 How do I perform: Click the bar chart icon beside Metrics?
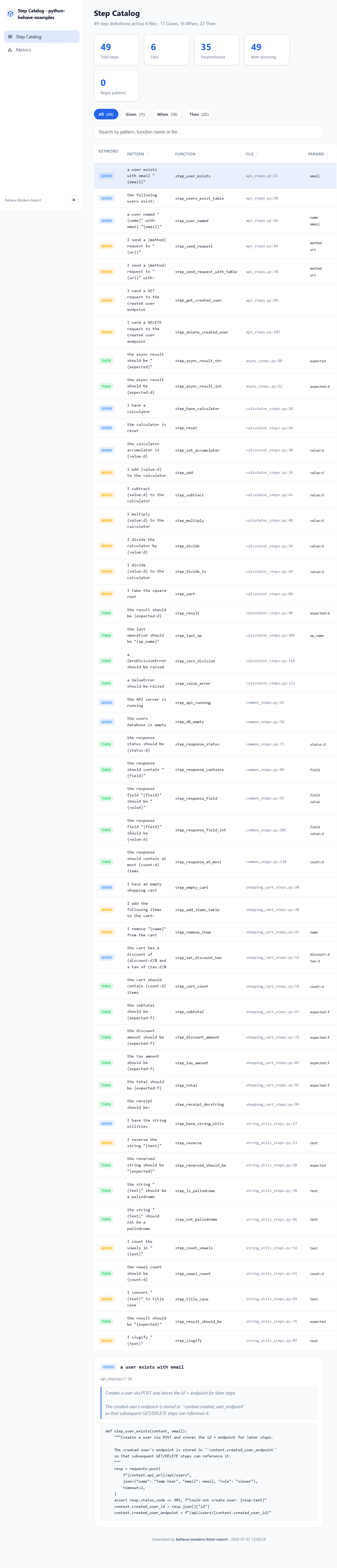tap(10, 50)
